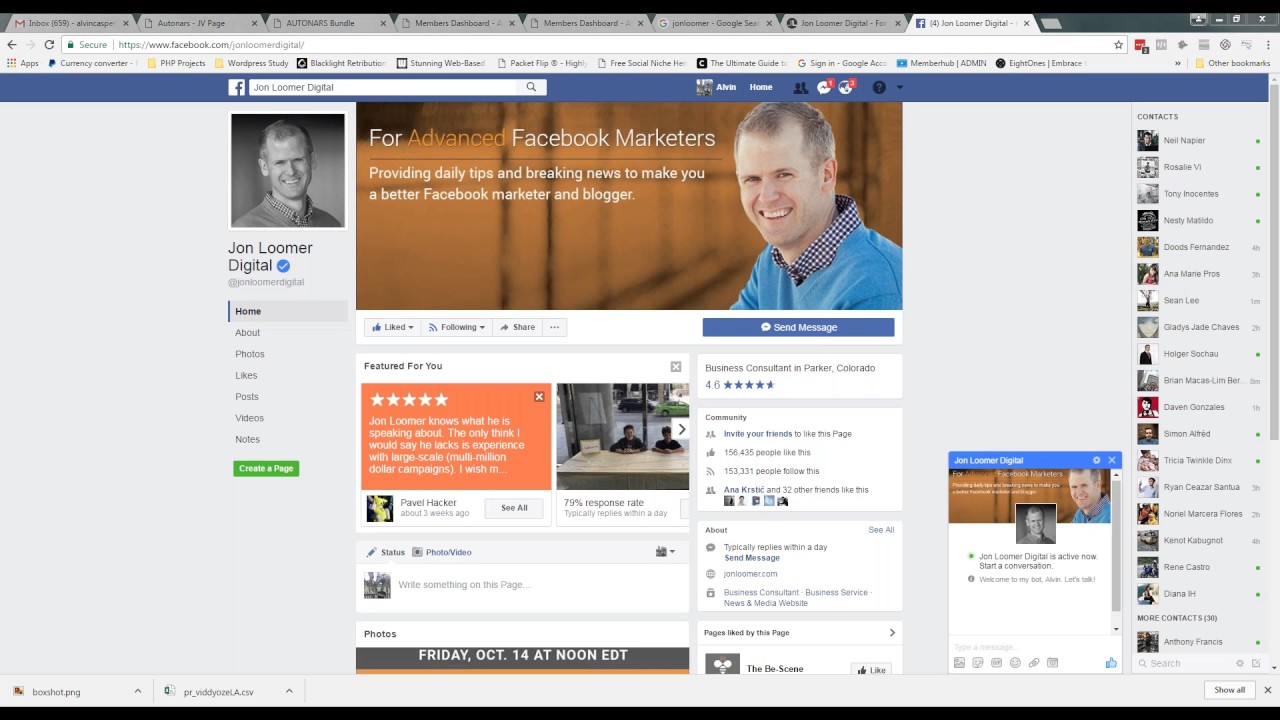Open the Likes section
The width and height of the screenshot is (1280, 720).
246,375
